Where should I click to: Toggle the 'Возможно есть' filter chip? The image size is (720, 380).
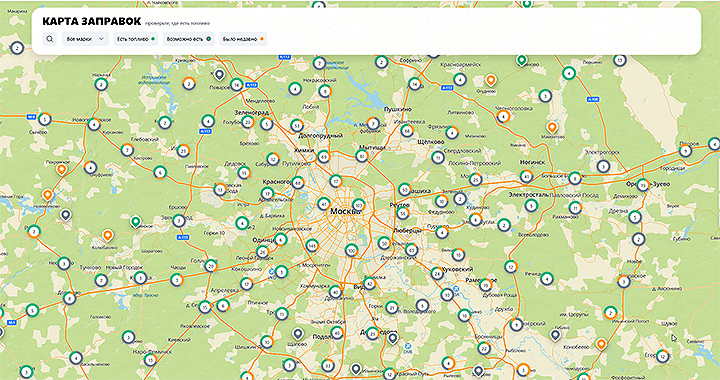pyautogui.click(x=188, y=39)
